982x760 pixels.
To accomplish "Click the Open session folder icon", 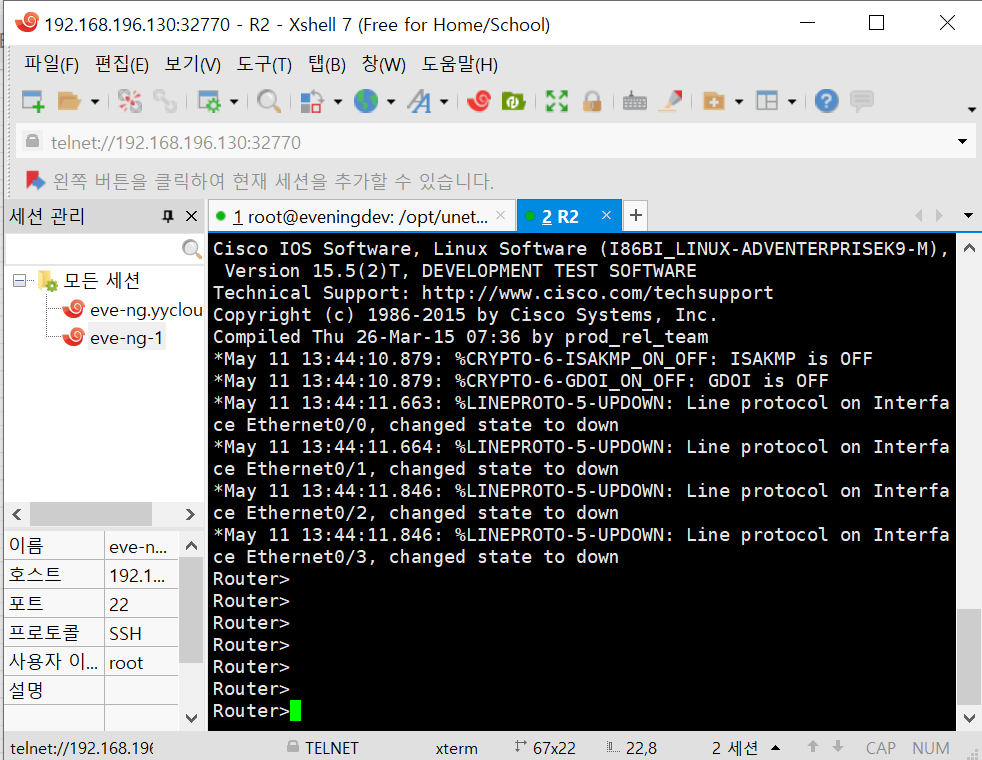I will 69,101.
